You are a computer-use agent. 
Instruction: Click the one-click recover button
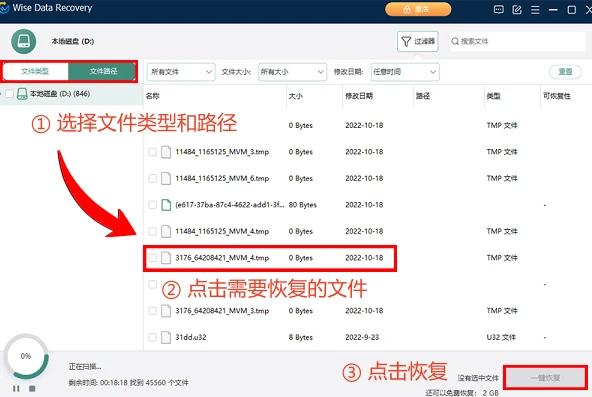[x=546, y=377]
